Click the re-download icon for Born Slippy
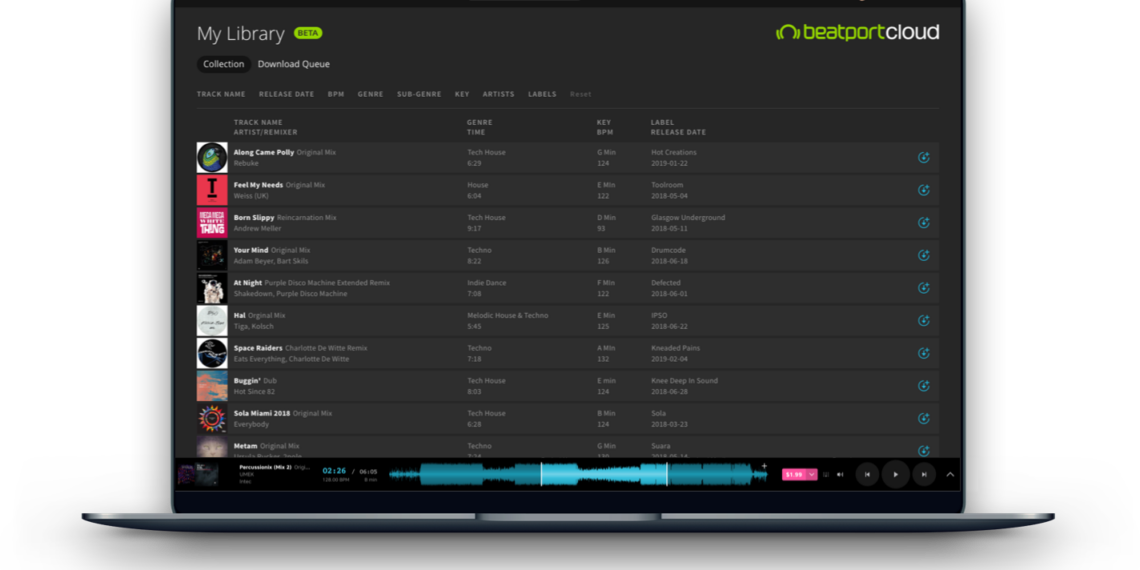Image resolution: width=1140 pixels, height=570 pixels. [x=923, y=223]
